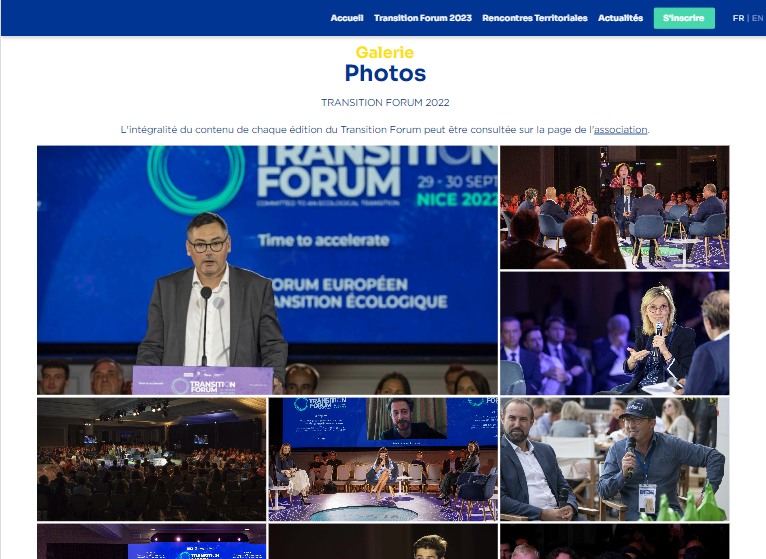This screenshot has width=766, height=559.
Task: Open partially visible bottom-right crowd photo
Action: point(615,541)
